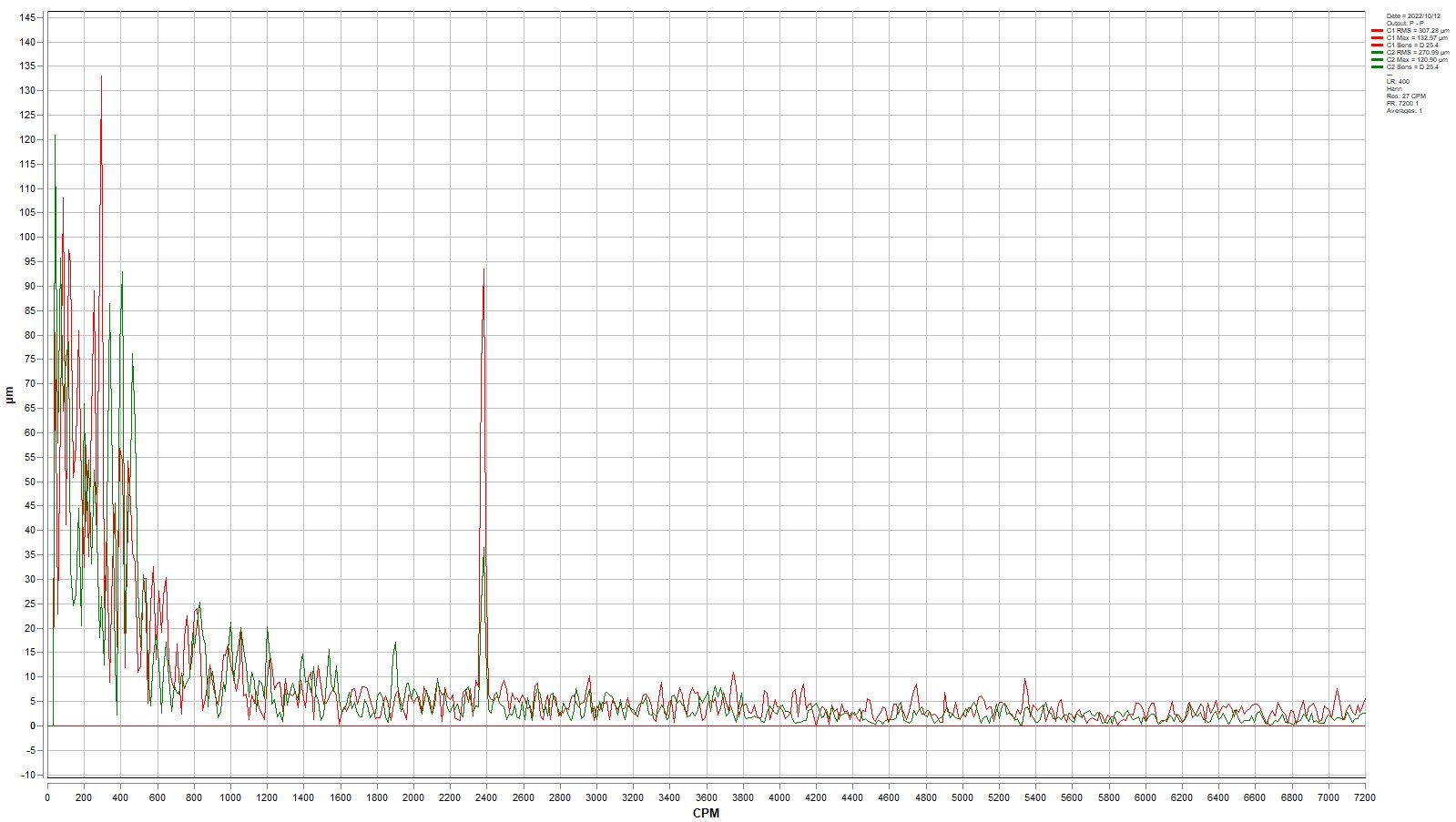Click the 145 label on the y-axis

click(x=27, y=17)
